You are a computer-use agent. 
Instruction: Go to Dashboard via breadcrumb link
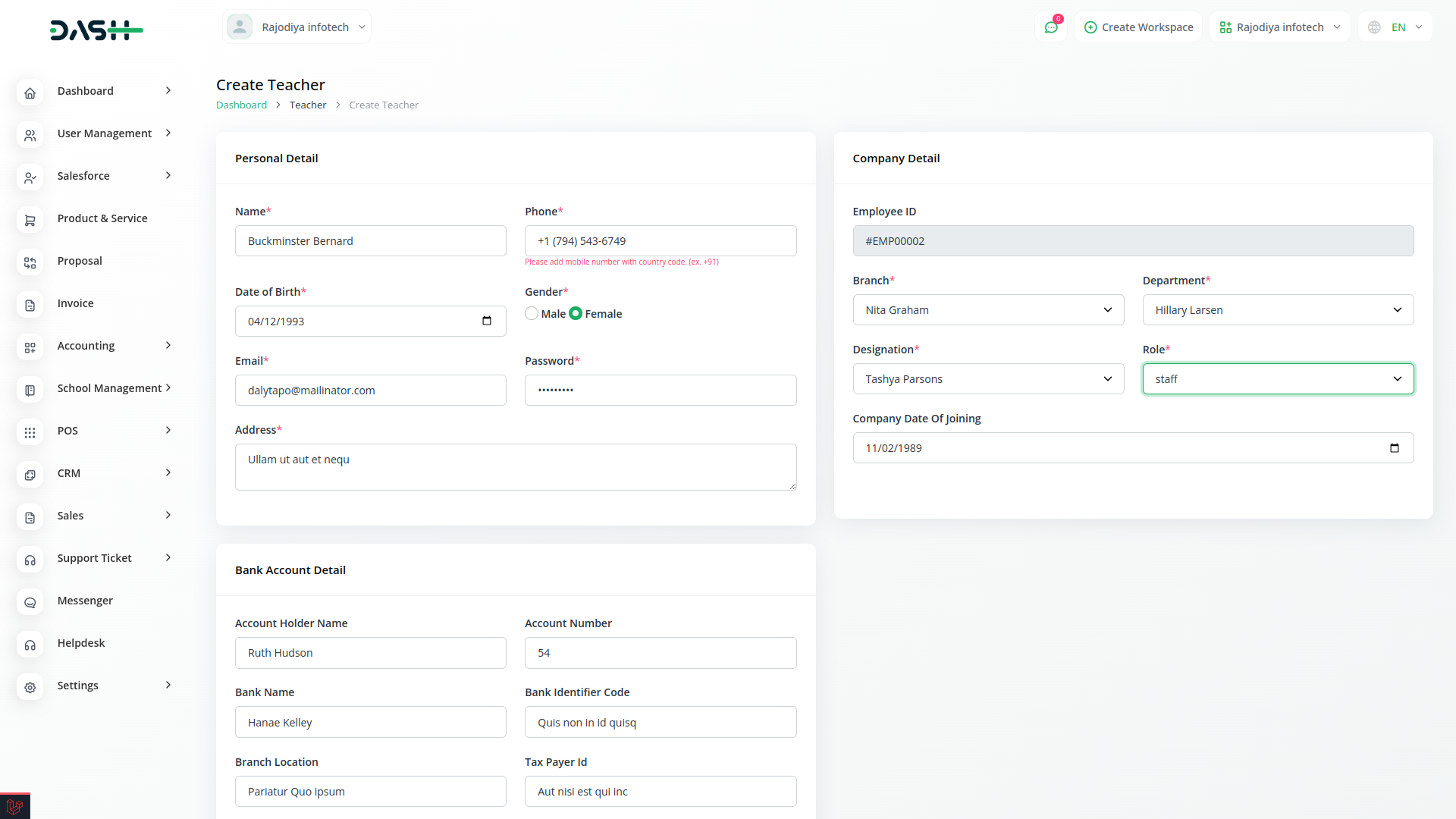[241, 105]
